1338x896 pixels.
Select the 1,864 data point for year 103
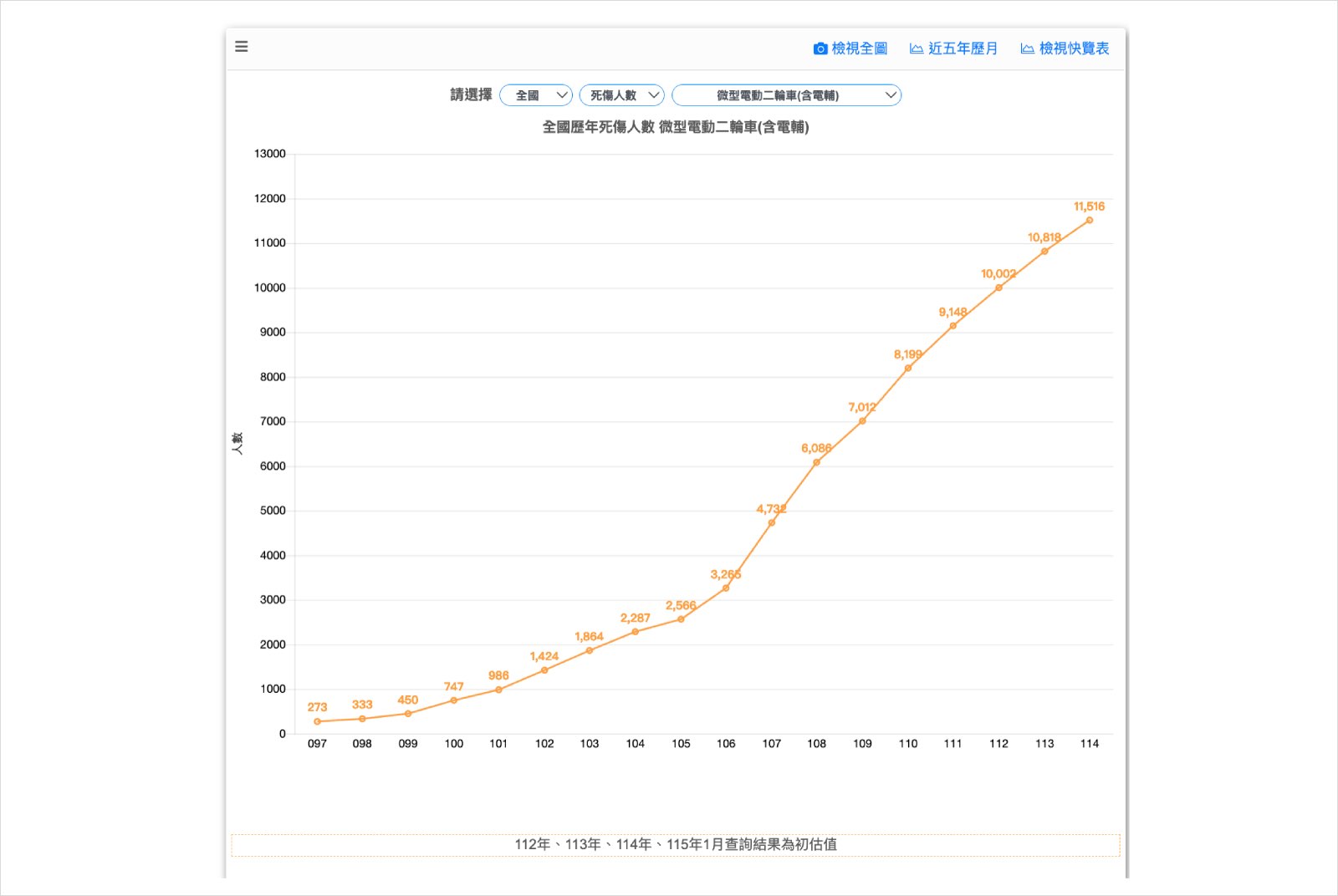click(590, 650)
